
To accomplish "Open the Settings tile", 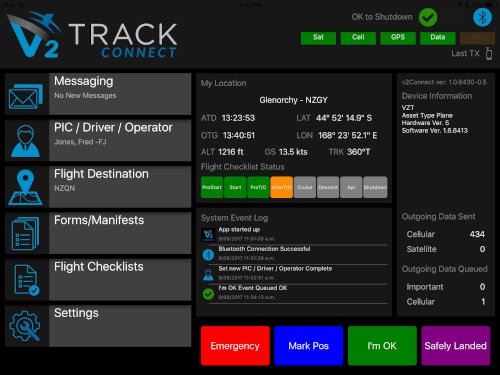I will pos(98,326).
